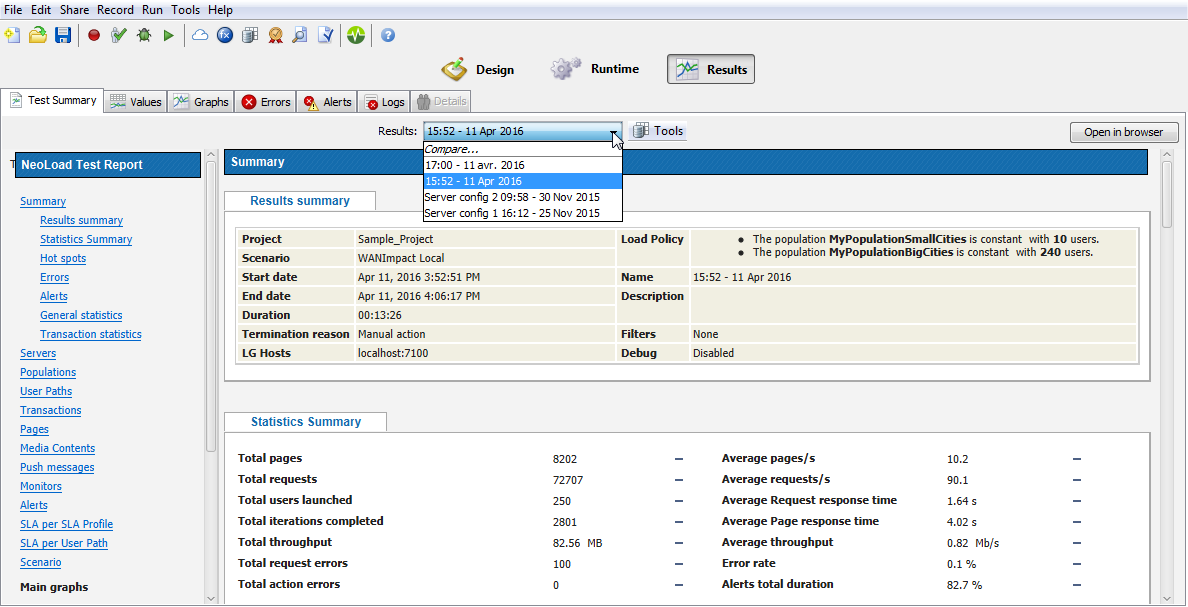Click the green bug debug icon
Viewport: 1188px width, 607px height.
click(144, 35)
